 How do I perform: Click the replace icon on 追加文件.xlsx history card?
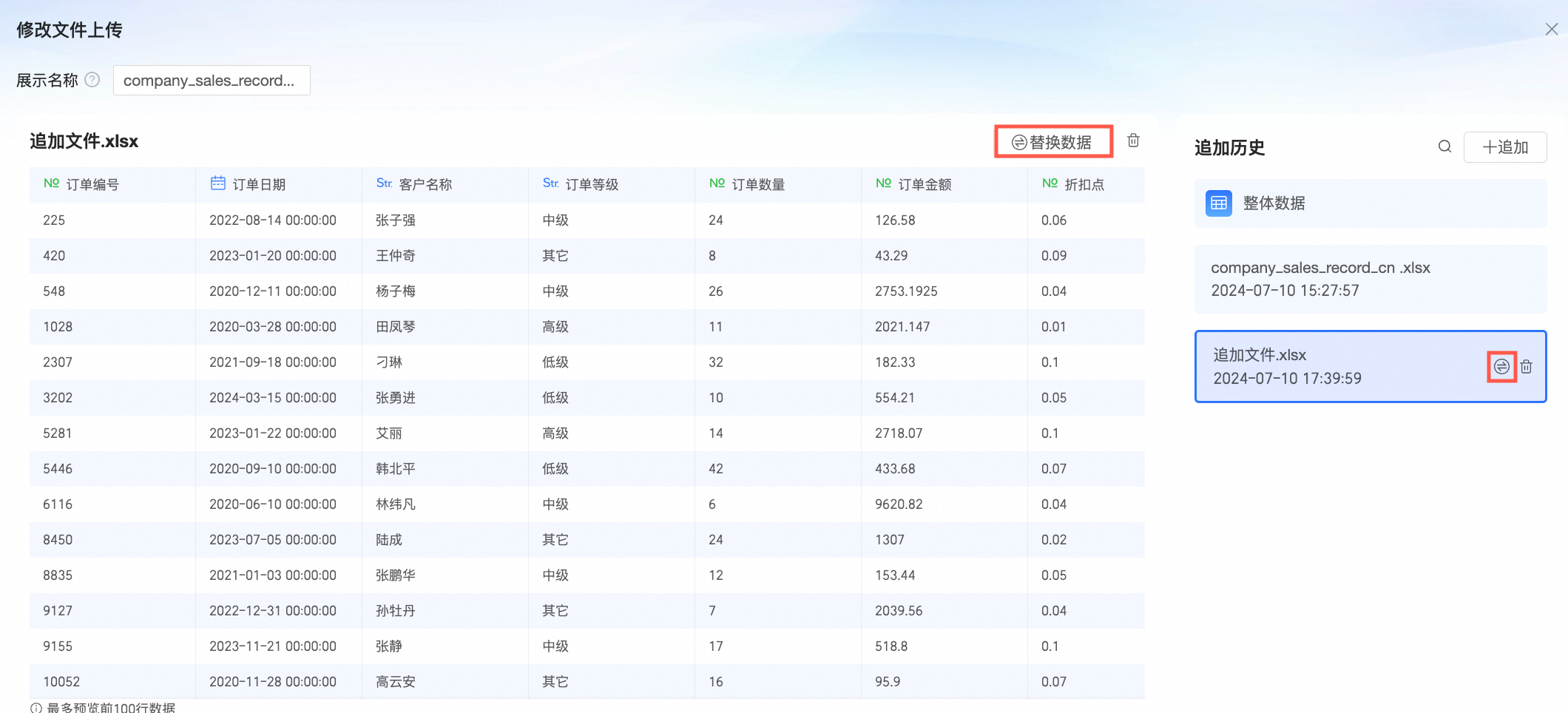(x=1501, y=366)
